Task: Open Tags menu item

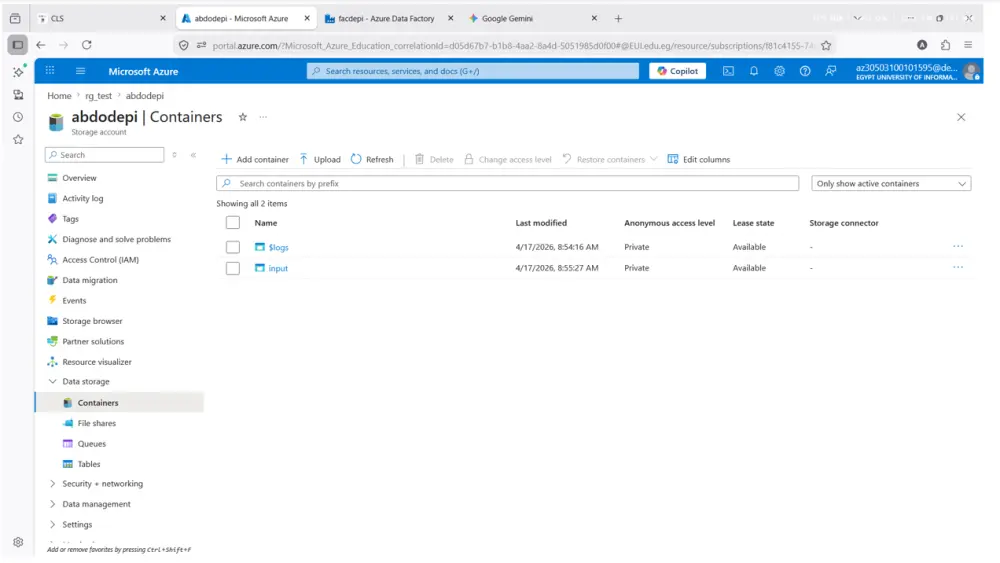Action: tap(70, 219)
